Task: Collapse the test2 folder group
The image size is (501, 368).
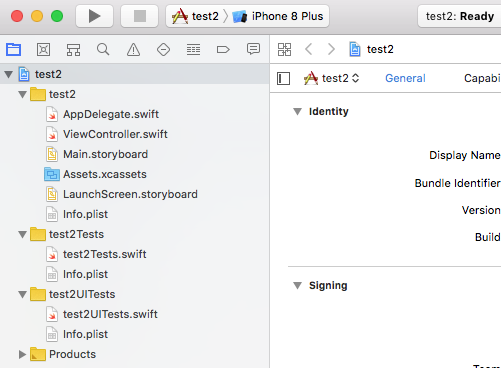Action: 23,95
